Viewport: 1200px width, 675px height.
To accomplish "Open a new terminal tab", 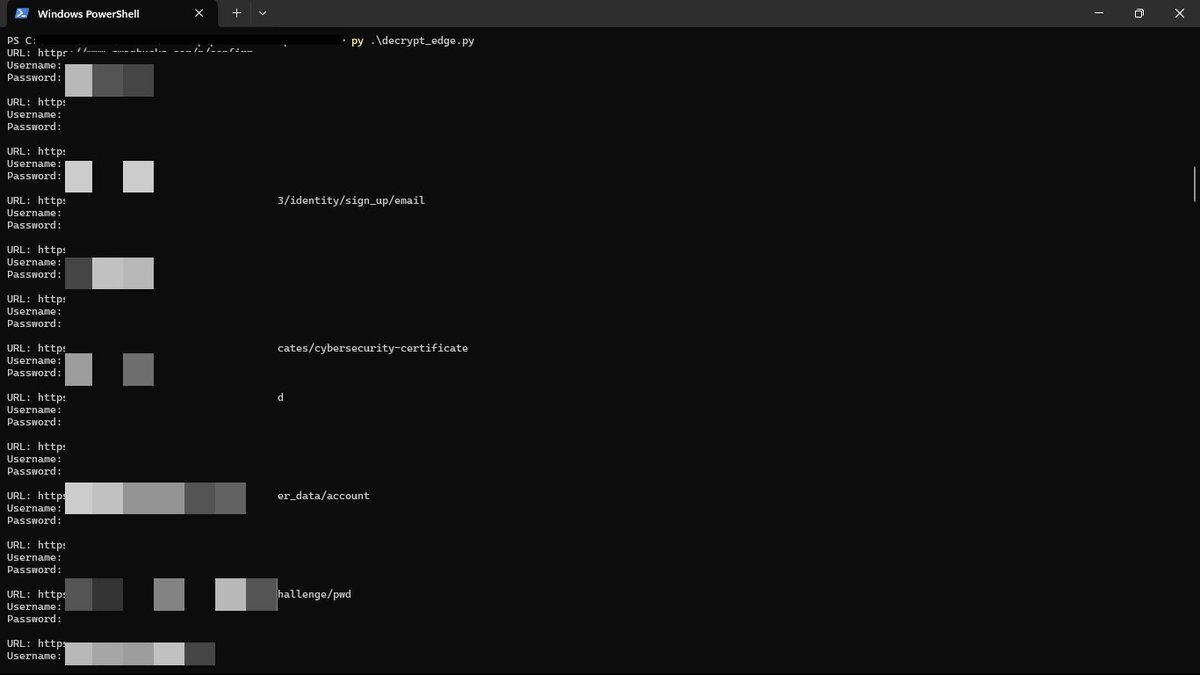I will pos(237,14).
